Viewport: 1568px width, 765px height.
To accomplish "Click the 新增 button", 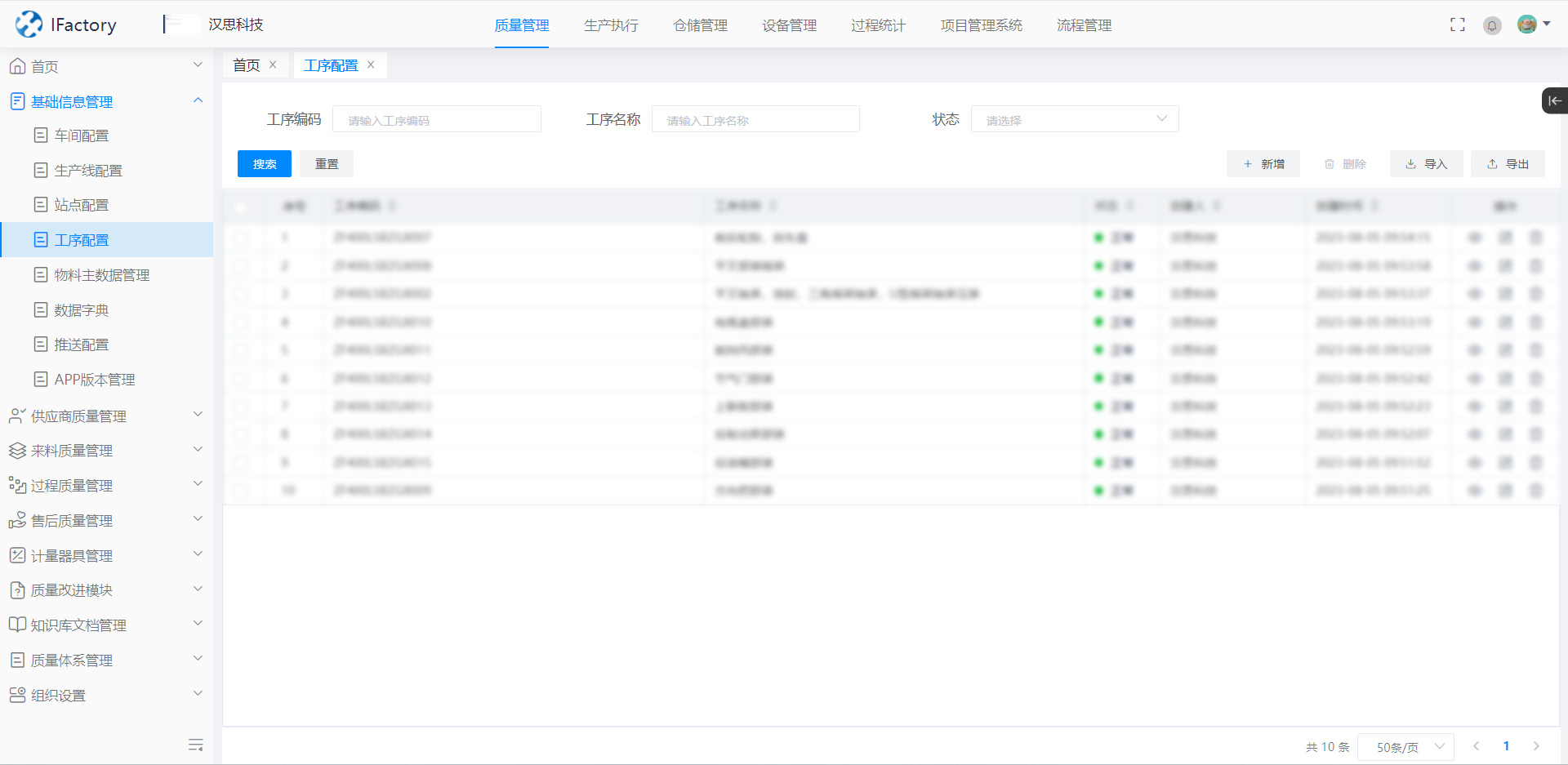I will pyautogui.click(x=1263, y=164).
